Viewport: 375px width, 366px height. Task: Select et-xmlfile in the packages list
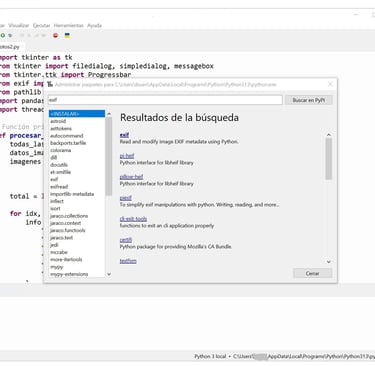tap(61, 172)
